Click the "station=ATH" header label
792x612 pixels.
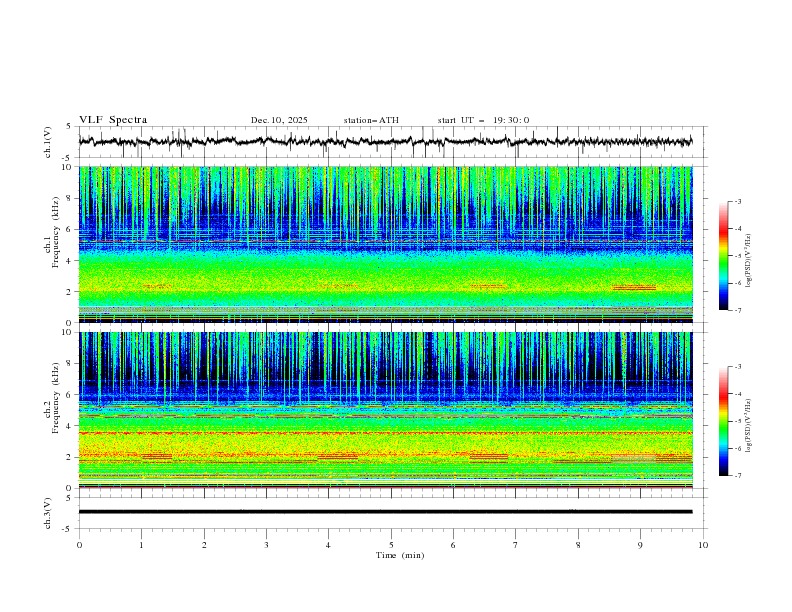(x=371, y=120)
